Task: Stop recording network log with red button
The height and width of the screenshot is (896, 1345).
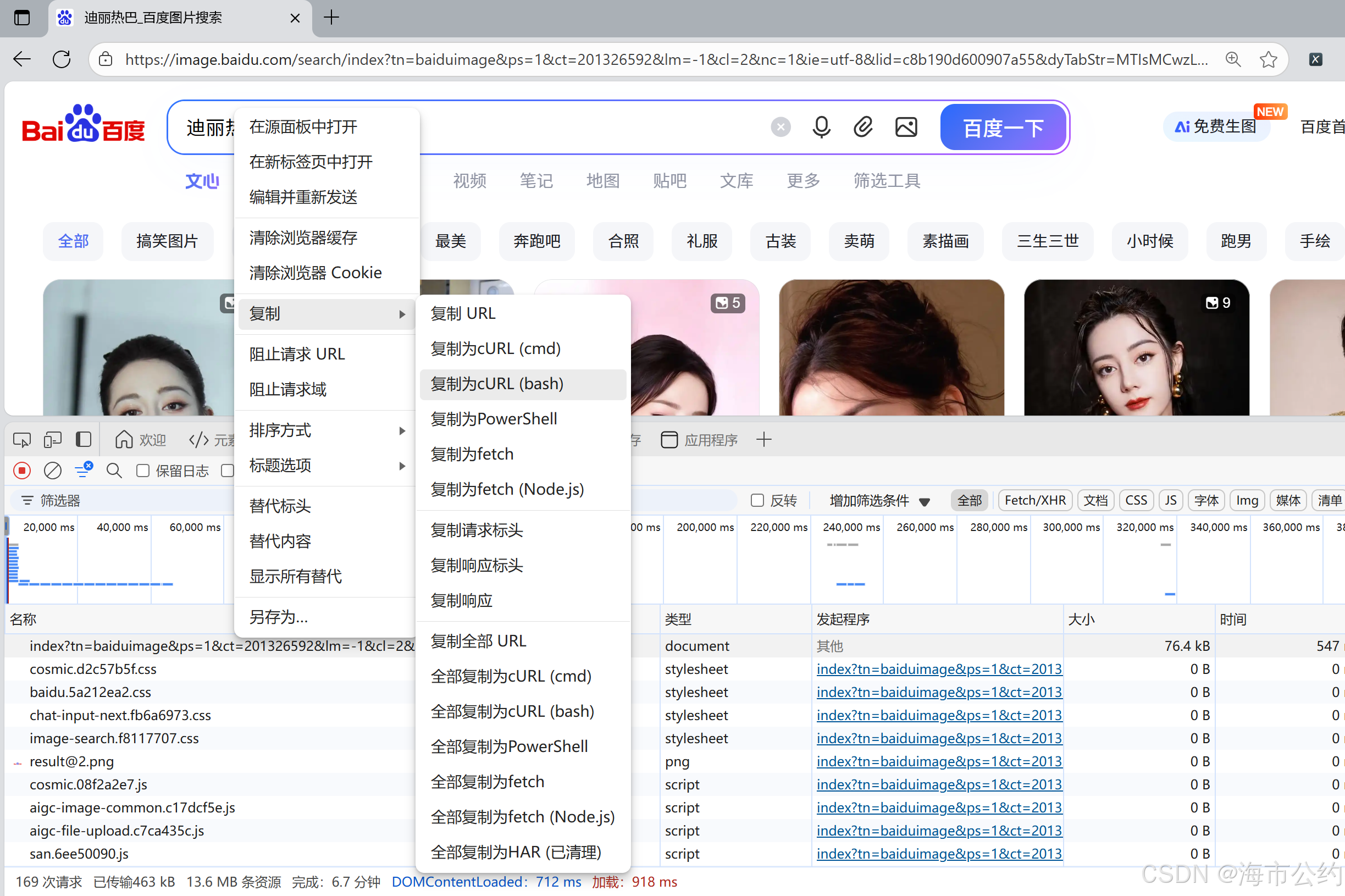Action: click(22, 471)
